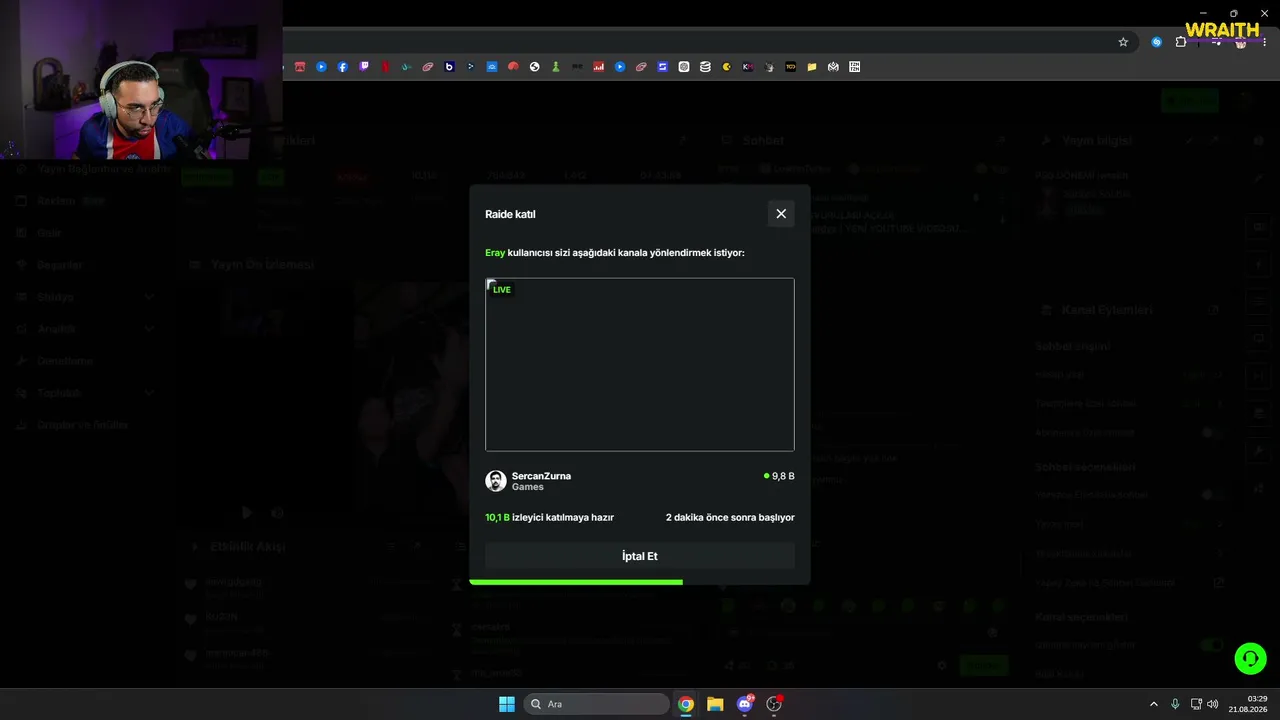This screenshot has height=720, width=1280.
Task: Expand the Topluluk sidebar chevron
Action: [149, 393]
